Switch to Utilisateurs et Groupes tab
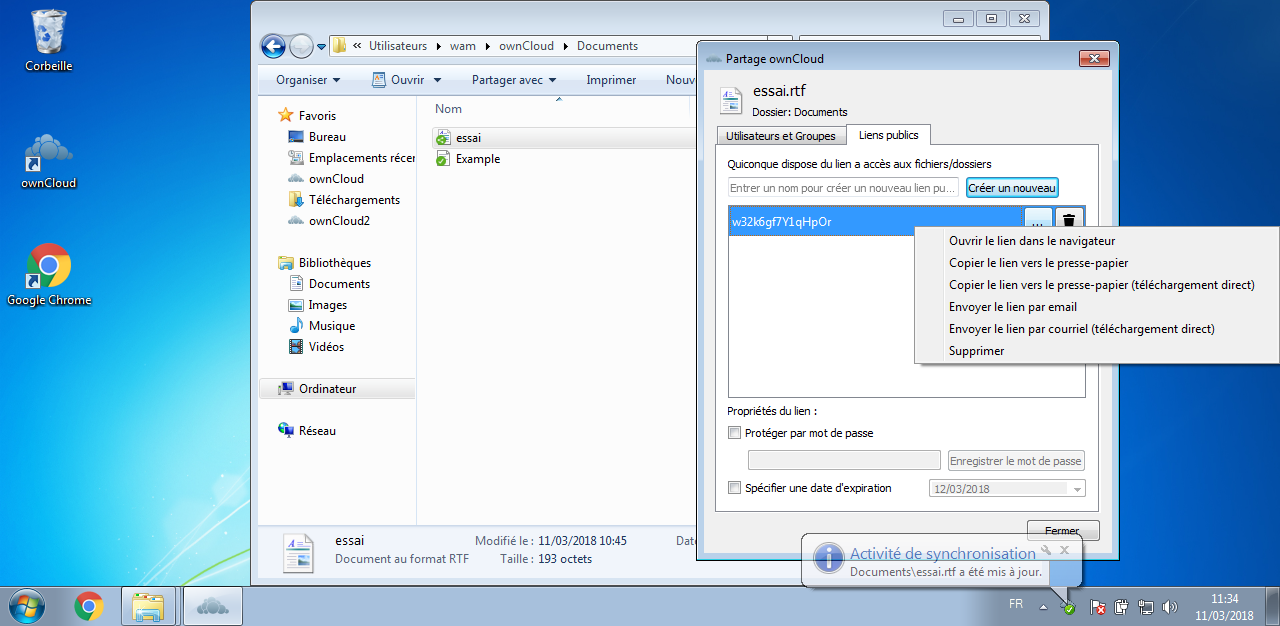 pos(781,136)
